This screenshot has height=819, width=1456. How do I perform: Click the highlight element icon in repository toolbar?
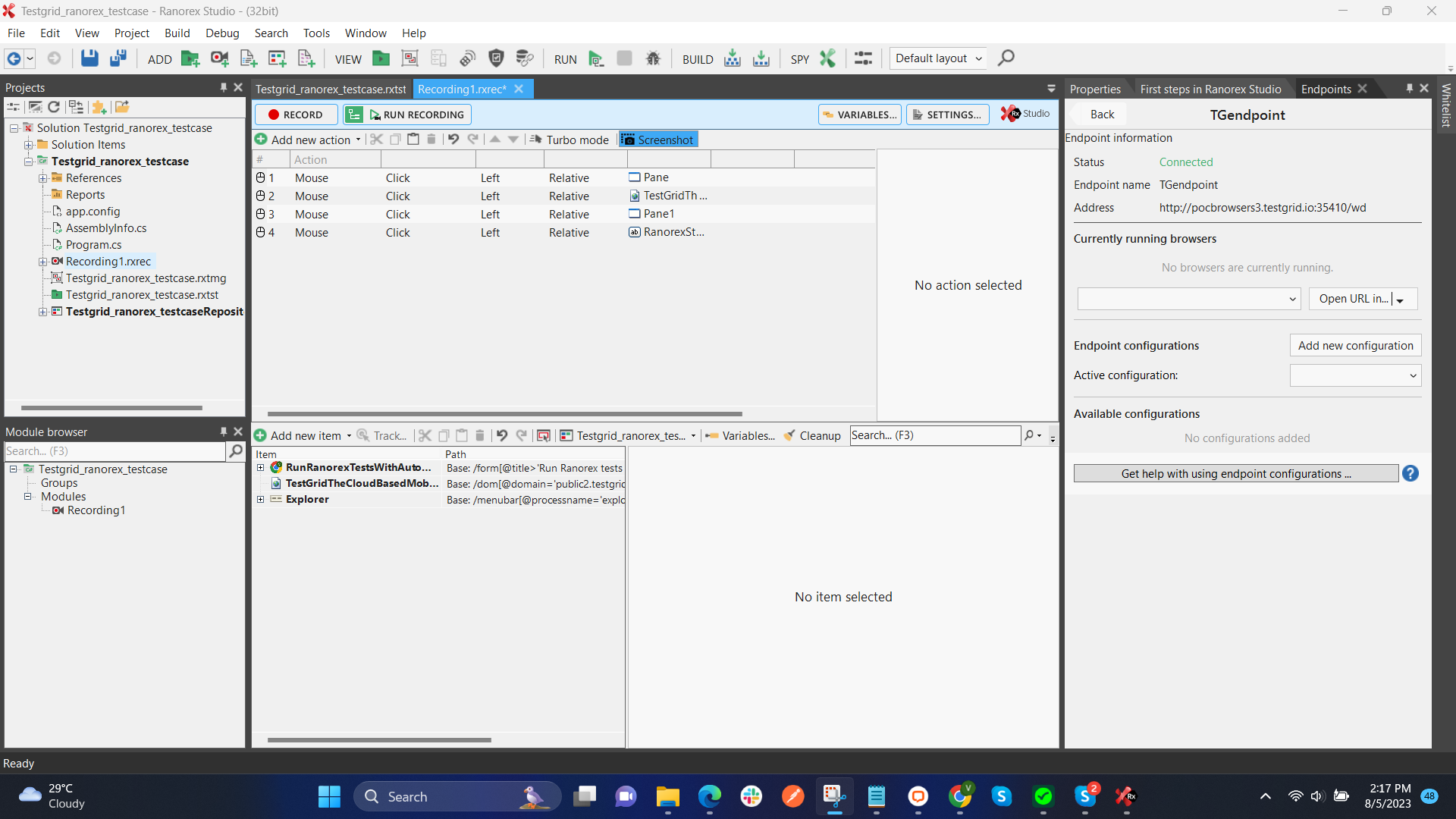click(544, 435)
